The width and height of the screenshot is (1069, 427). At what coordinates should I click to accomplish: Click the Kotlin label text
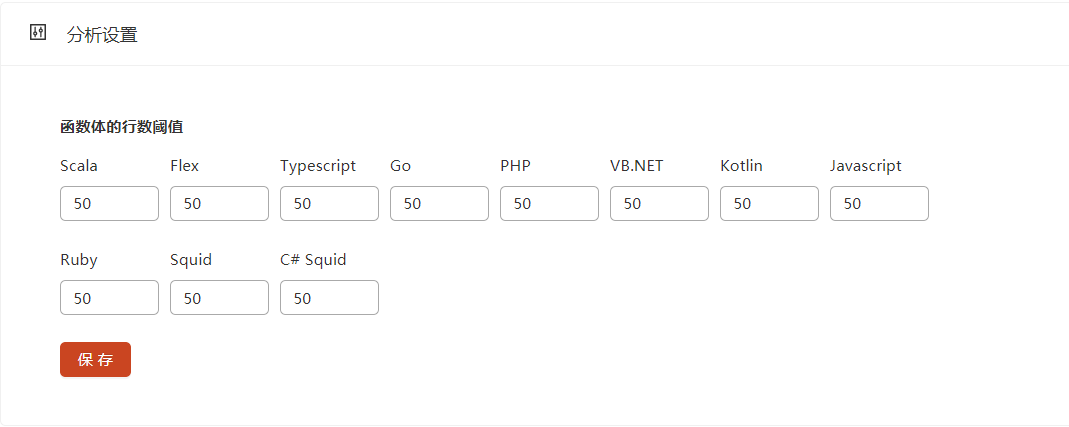(741, 166)
